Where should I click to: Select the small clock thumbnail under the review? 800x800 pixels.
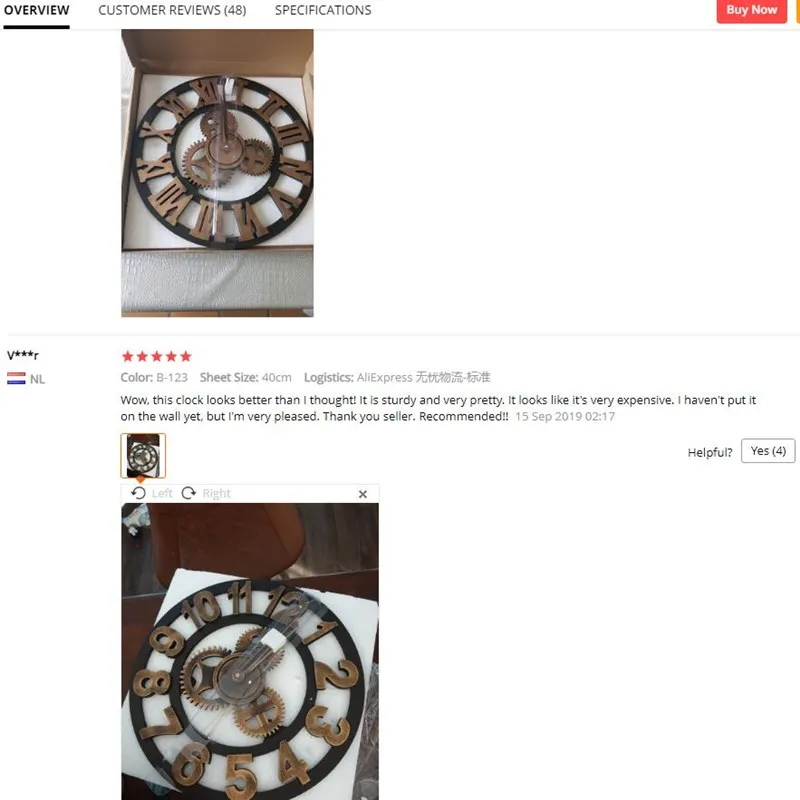tap(143, 456)
